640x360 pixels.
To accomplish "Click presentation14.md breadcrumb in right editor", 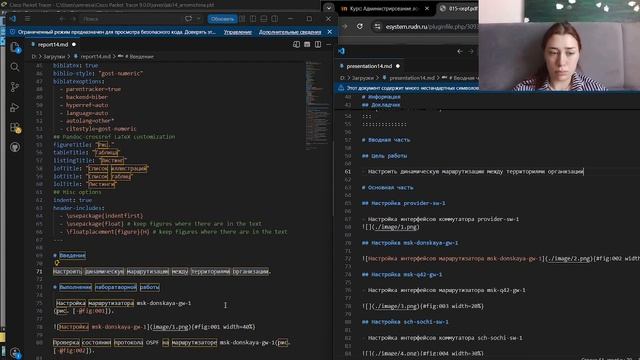I will (x=411, y=78).
